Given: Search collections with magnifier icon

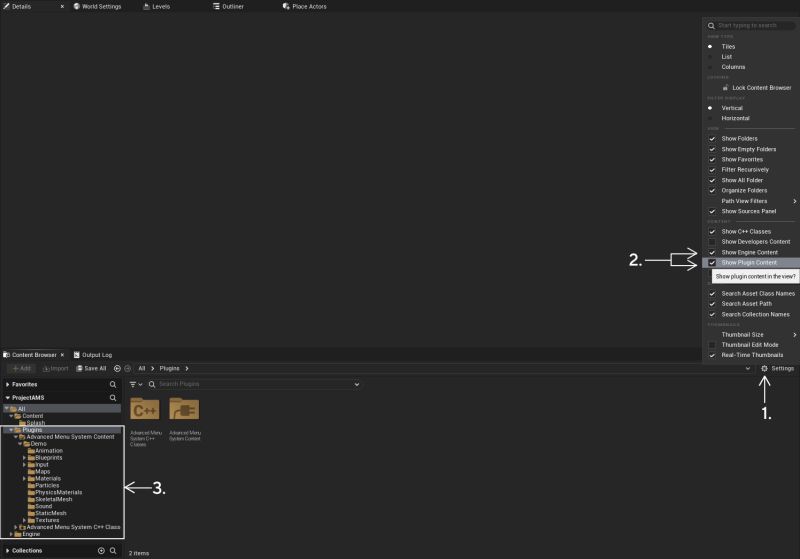Looking at the screenshot, I should click(113, 550).
